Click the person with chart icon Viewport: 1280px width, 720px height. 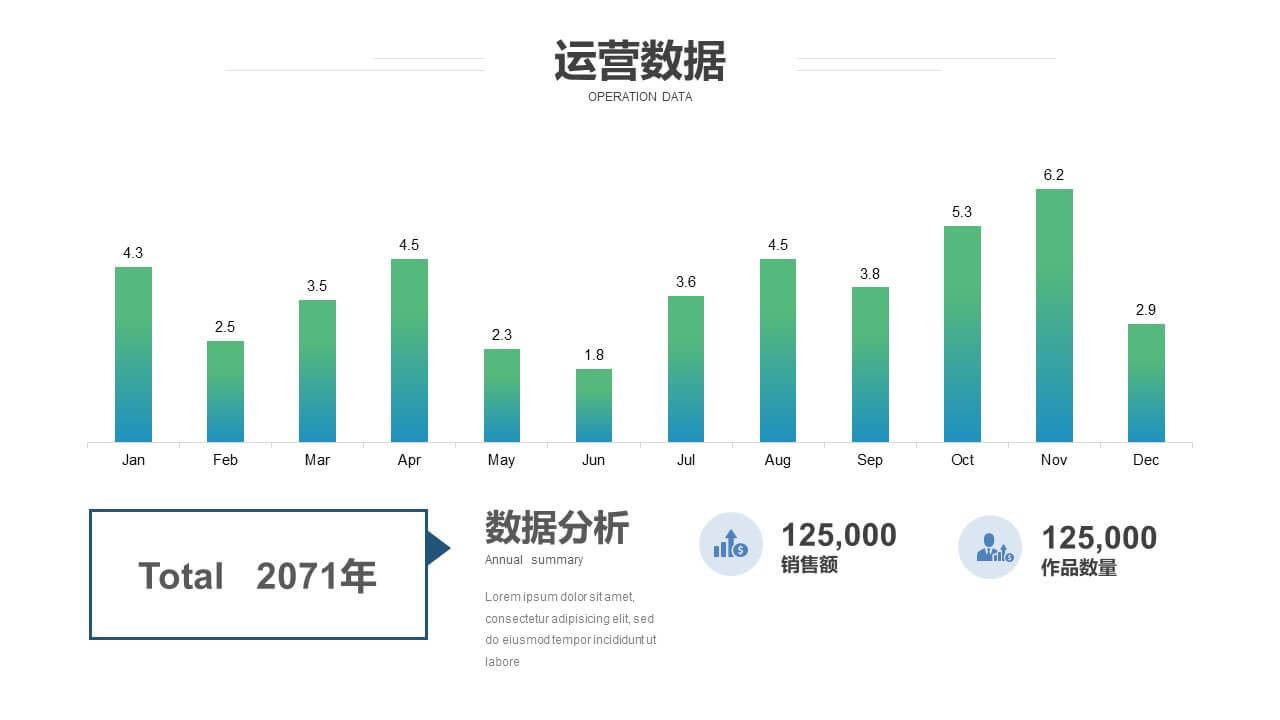pos(990,548)
